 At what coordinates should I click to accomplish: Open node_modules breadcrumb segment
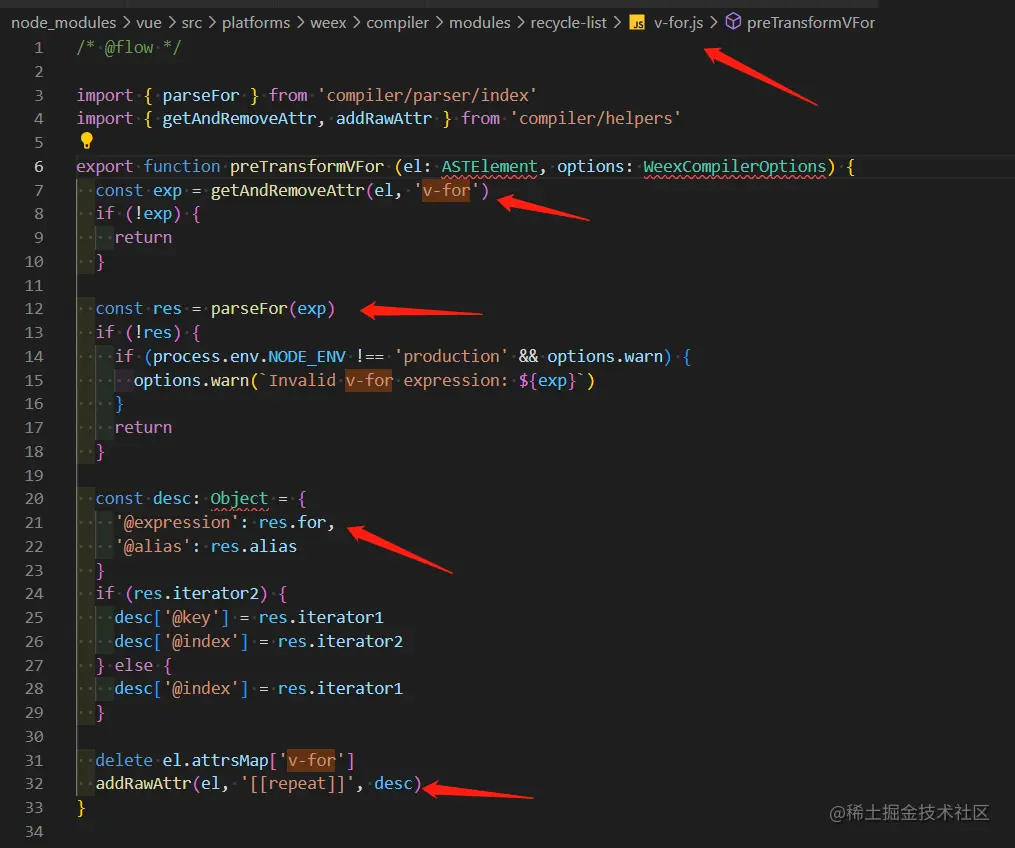pyautogui.click(x=63, y=23)
